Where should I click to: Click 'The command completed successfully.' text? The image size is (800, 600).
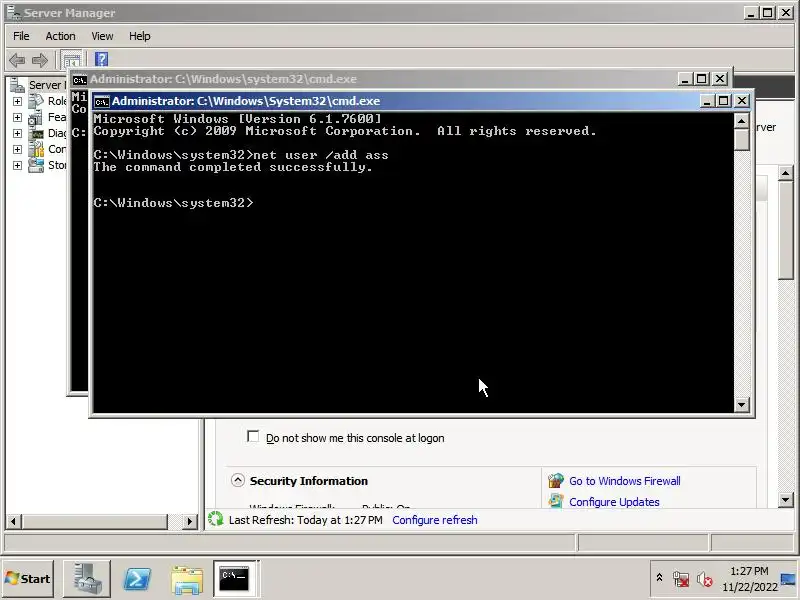tap(233, 167)
